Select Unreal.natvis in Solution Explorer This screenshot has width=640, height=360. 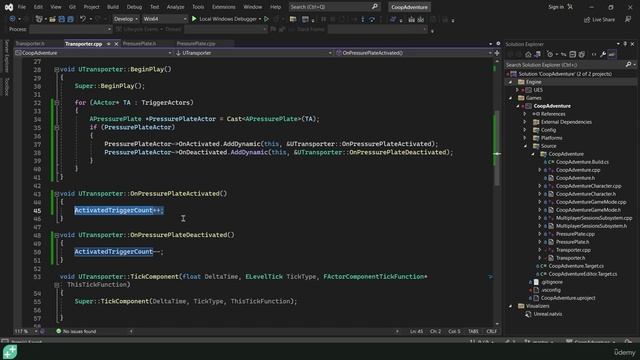548,314
